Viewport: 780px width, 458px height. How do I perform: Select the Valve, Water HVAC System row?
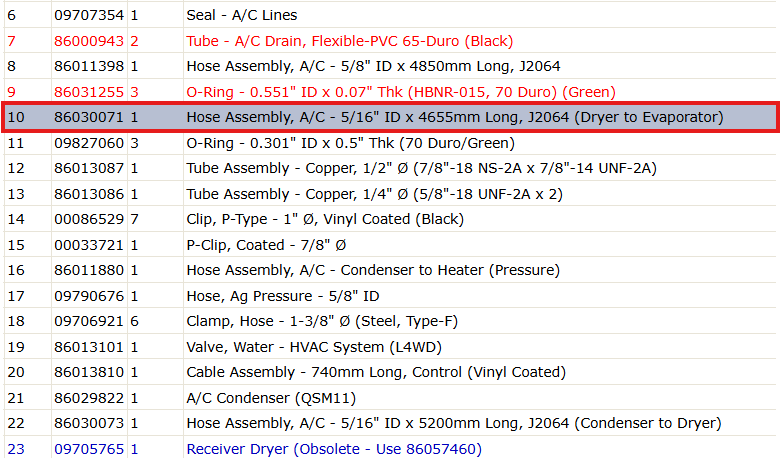(x=390, y=347)
